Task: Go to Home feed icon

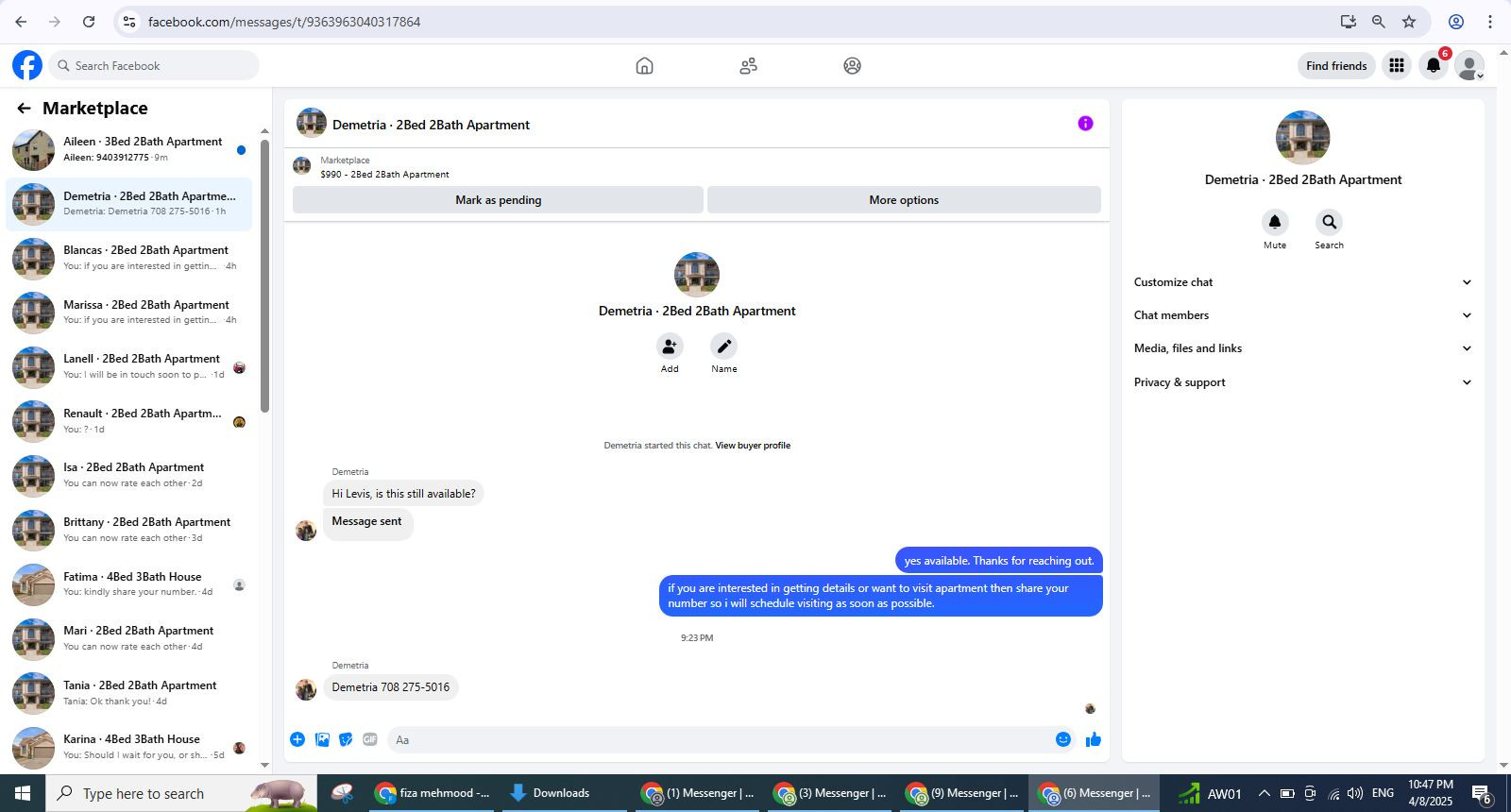Action: pyautogui.click(x=644, y=65)
